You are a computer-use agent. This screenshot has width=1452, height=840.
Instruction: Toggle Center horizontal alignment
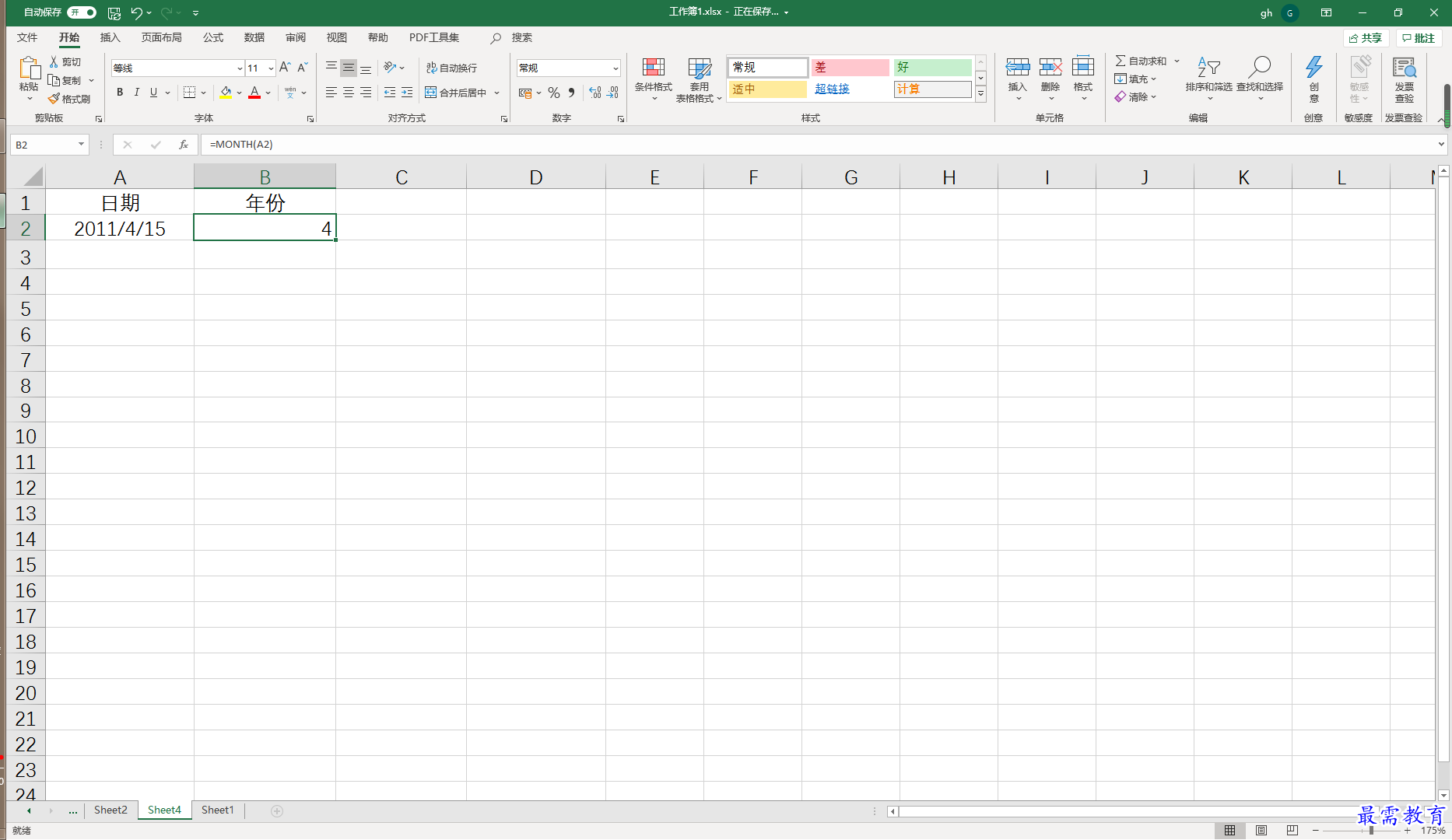(349, 93)
